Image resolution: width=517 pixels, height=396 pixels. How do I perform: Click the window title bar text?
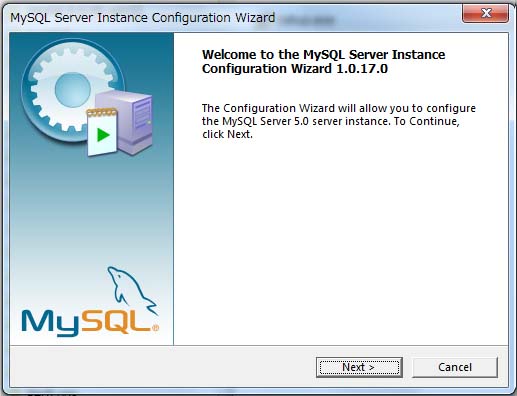pyautogui.click(x=143, y=18)
